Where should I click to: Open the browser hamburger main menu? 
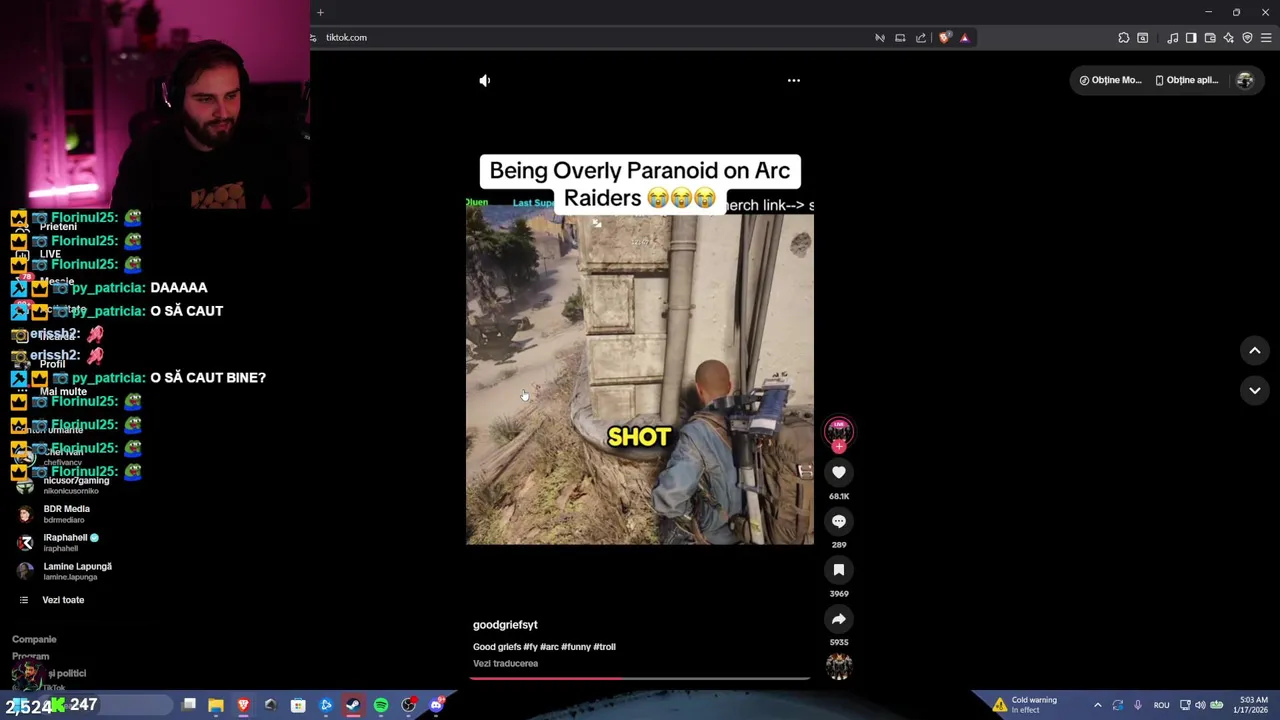click(x=1266, y=38)
